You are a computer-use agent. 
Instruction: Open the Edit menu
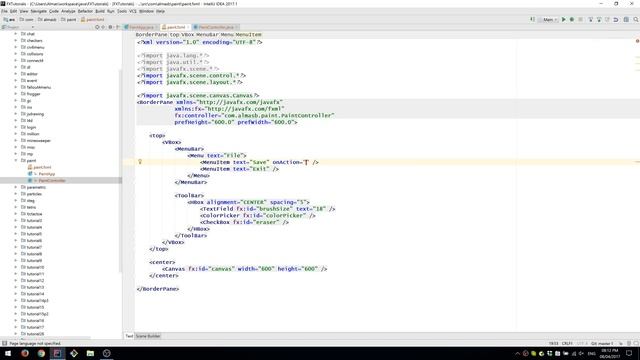[13, 11]
